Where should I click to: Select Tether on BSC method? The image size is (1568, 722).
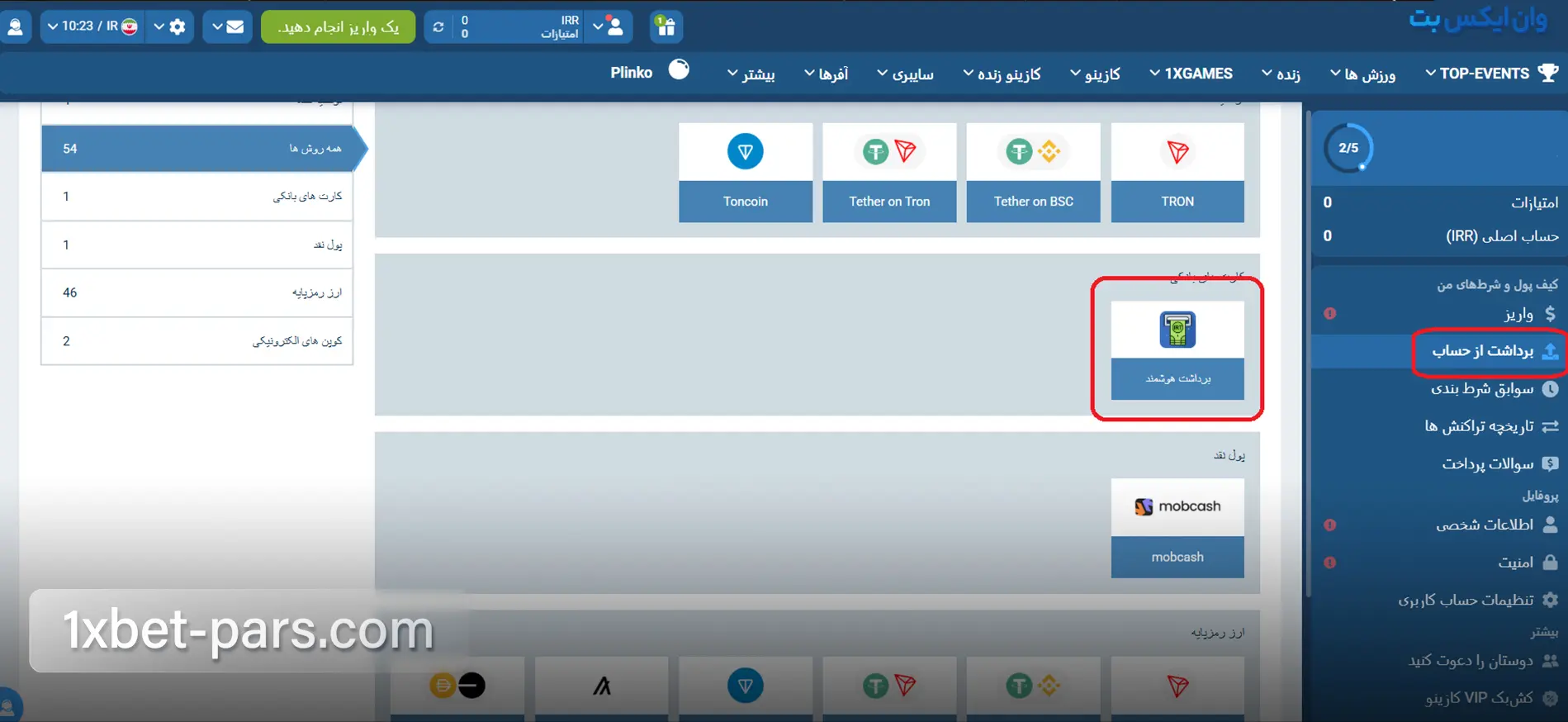tap(1033, 173)
